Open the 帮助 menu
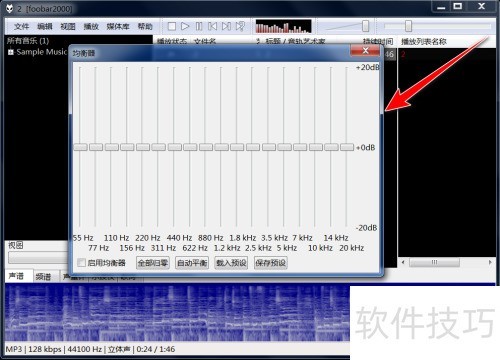The image size is (500, 360). 145,26
